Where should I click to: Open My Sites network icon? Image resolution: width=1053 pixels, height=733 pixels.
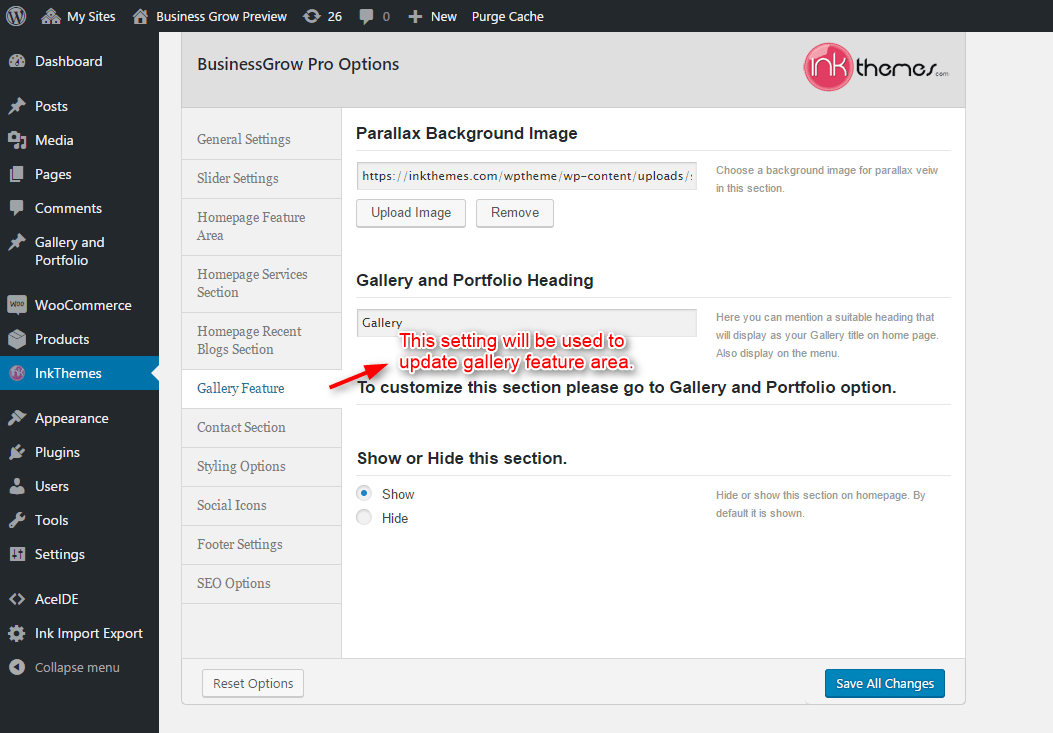tap(50, 16)
